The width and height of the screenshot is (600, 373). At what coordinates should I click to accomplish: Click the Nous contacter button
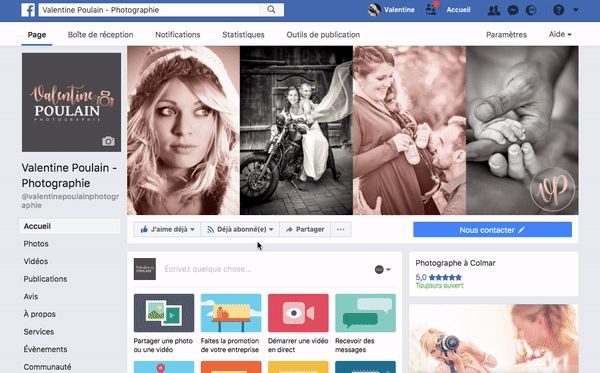click(492, 230)
